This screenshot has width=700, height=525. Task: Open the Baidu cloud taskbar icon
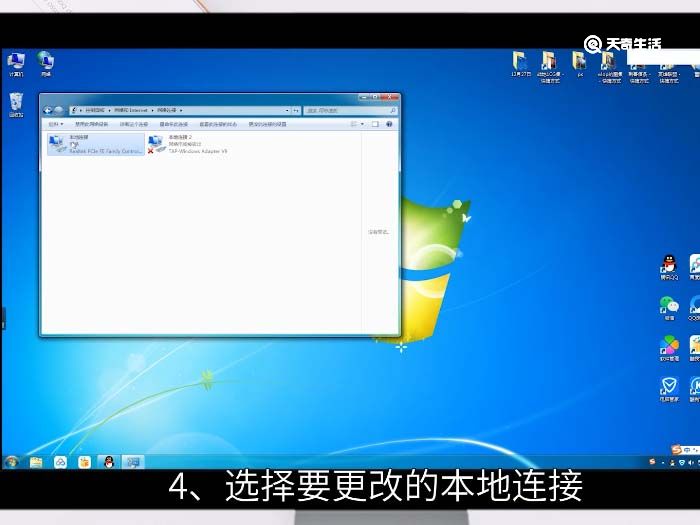click(60, 462)
